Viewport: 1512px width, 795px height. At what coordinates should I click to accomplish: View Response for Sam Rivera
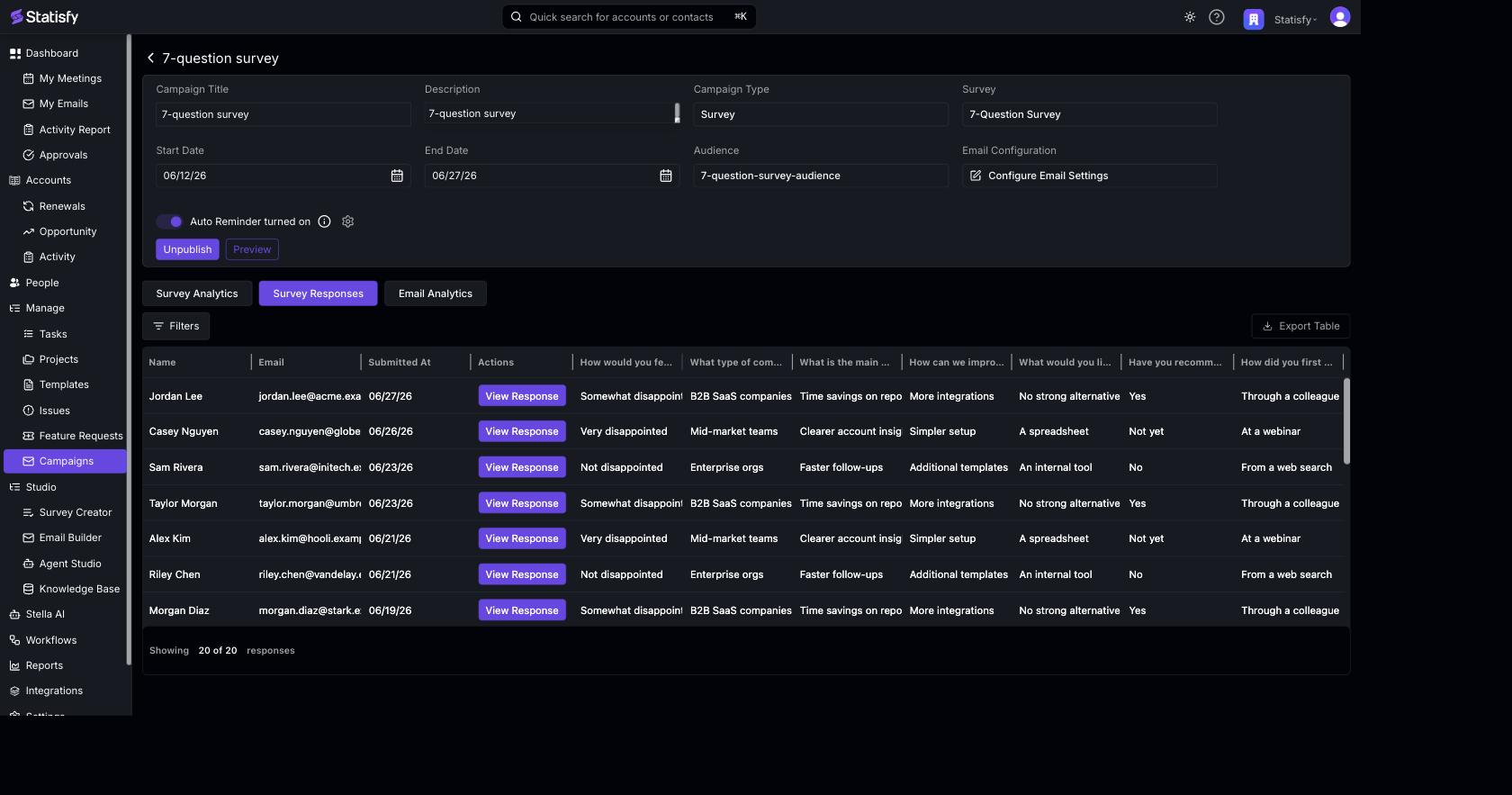point(522,467)
